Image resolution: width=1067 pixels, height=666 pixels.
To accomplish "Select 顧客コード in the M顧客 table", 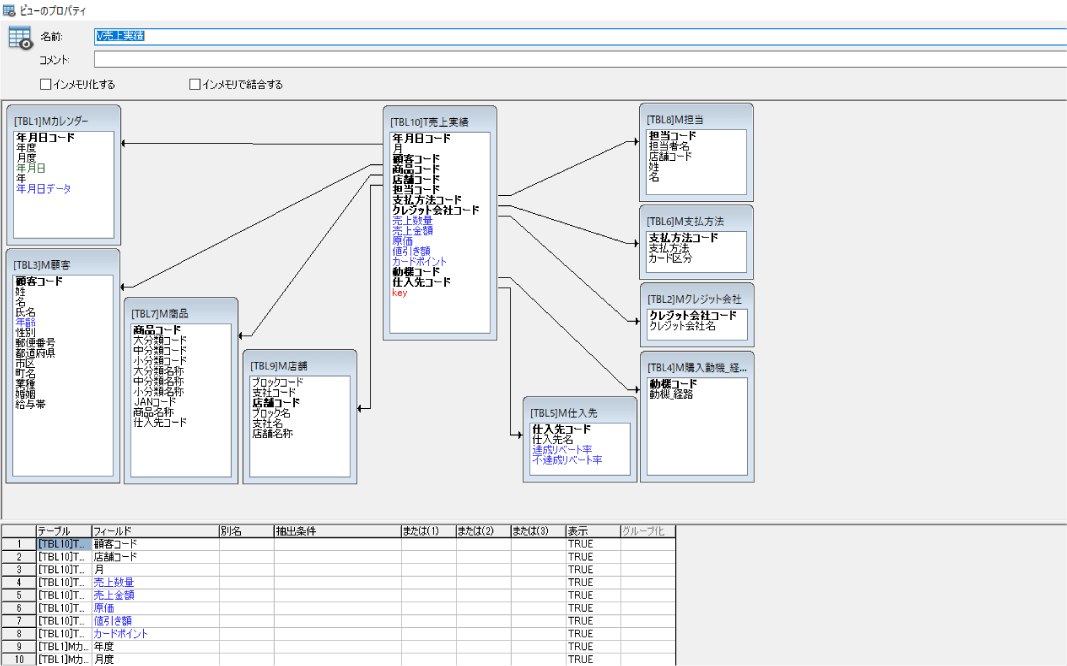I will [x=39, y=282].
